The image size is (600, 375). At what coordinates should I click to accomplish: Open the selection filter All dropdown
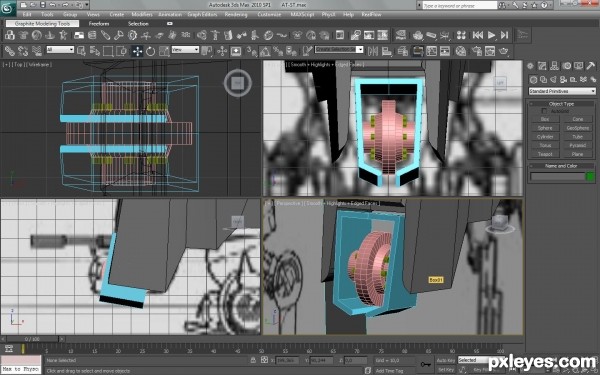coord(60,50)
